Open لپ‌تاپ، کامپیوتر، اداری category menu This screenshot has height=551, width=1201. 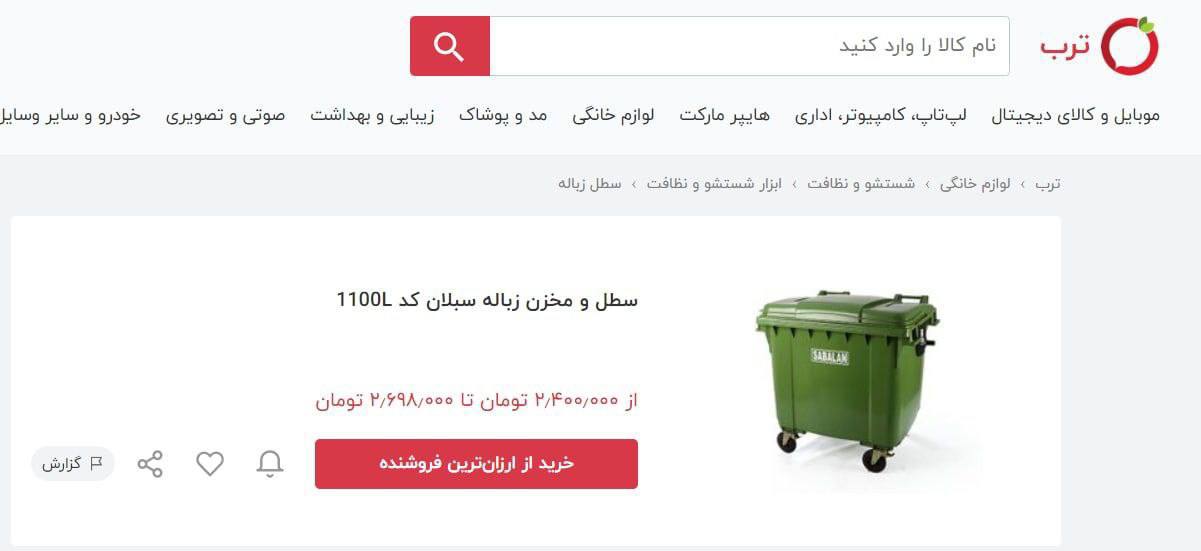coord(881,115)
